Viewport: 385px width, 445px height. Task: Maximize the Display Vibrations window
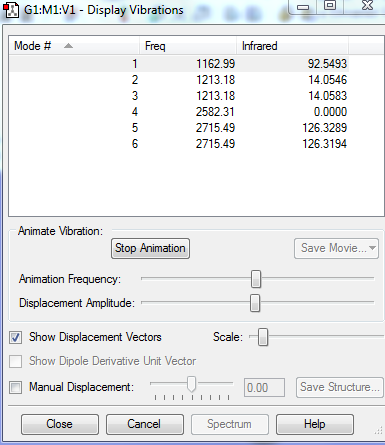[x=330, y=6]
